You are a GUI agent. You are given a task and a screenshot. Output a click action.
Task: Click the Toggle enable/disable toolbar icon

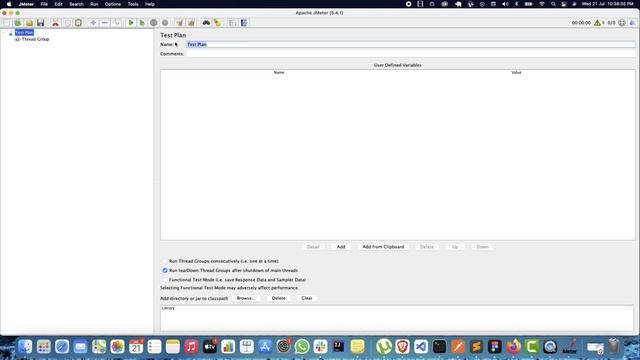(116, 23)
